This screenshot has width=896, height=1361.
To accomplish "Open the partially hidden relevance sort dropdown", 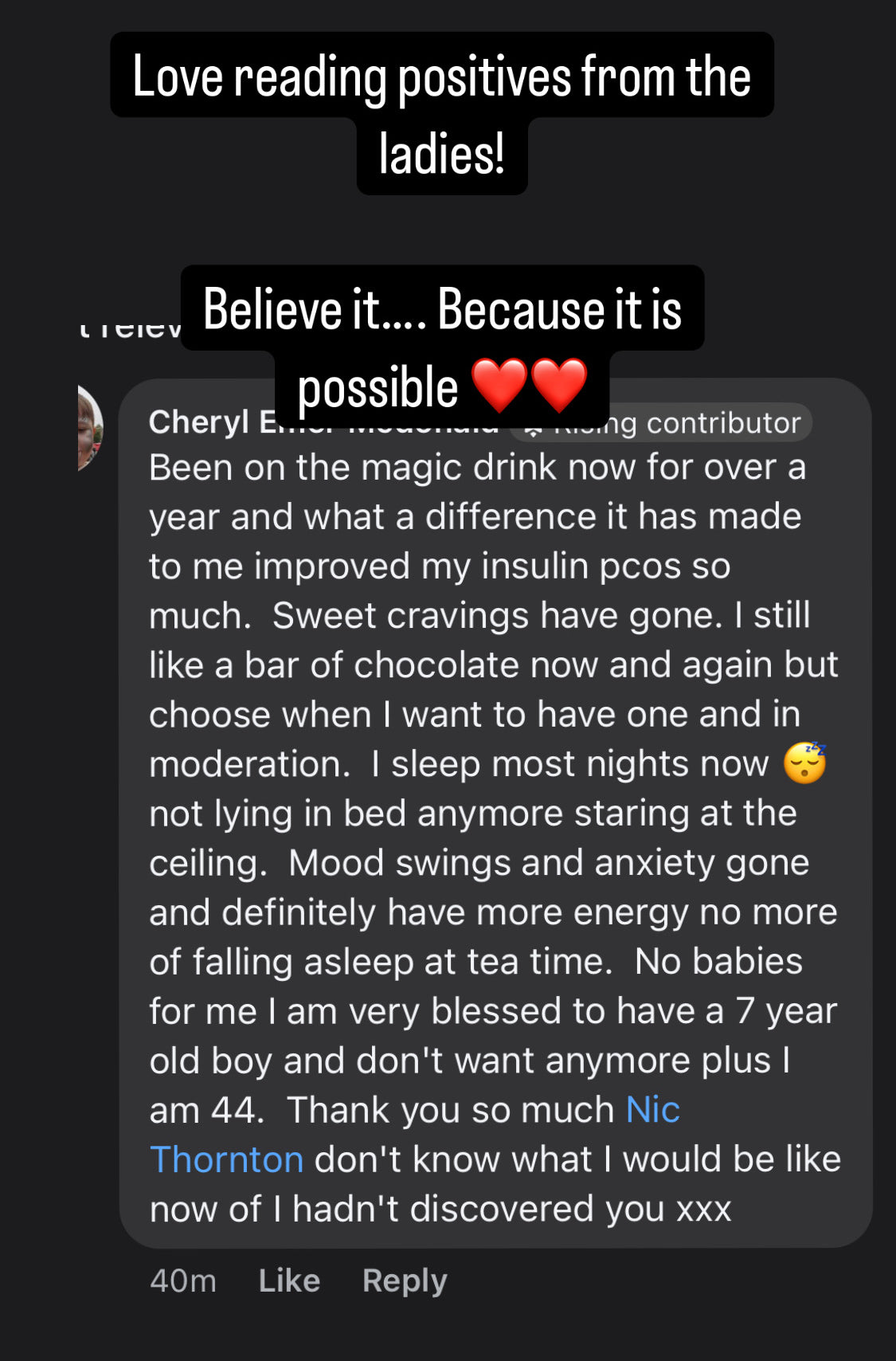I will [129, 327].
